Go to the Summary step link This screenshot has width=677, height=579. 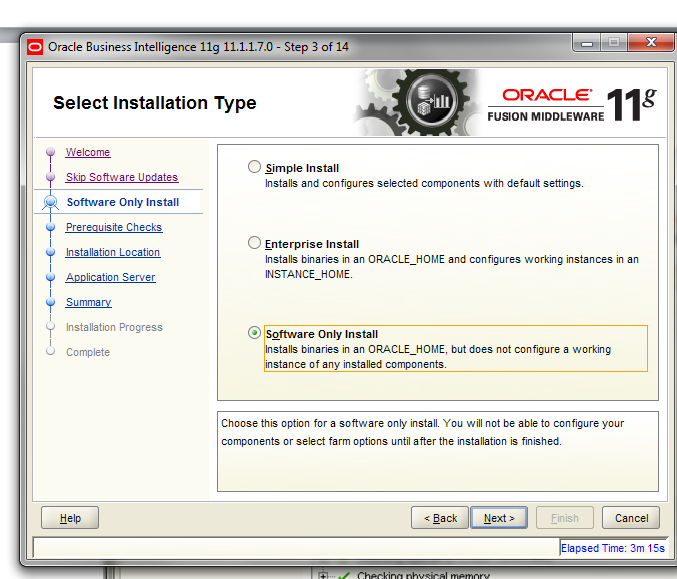tap(89, 302)
